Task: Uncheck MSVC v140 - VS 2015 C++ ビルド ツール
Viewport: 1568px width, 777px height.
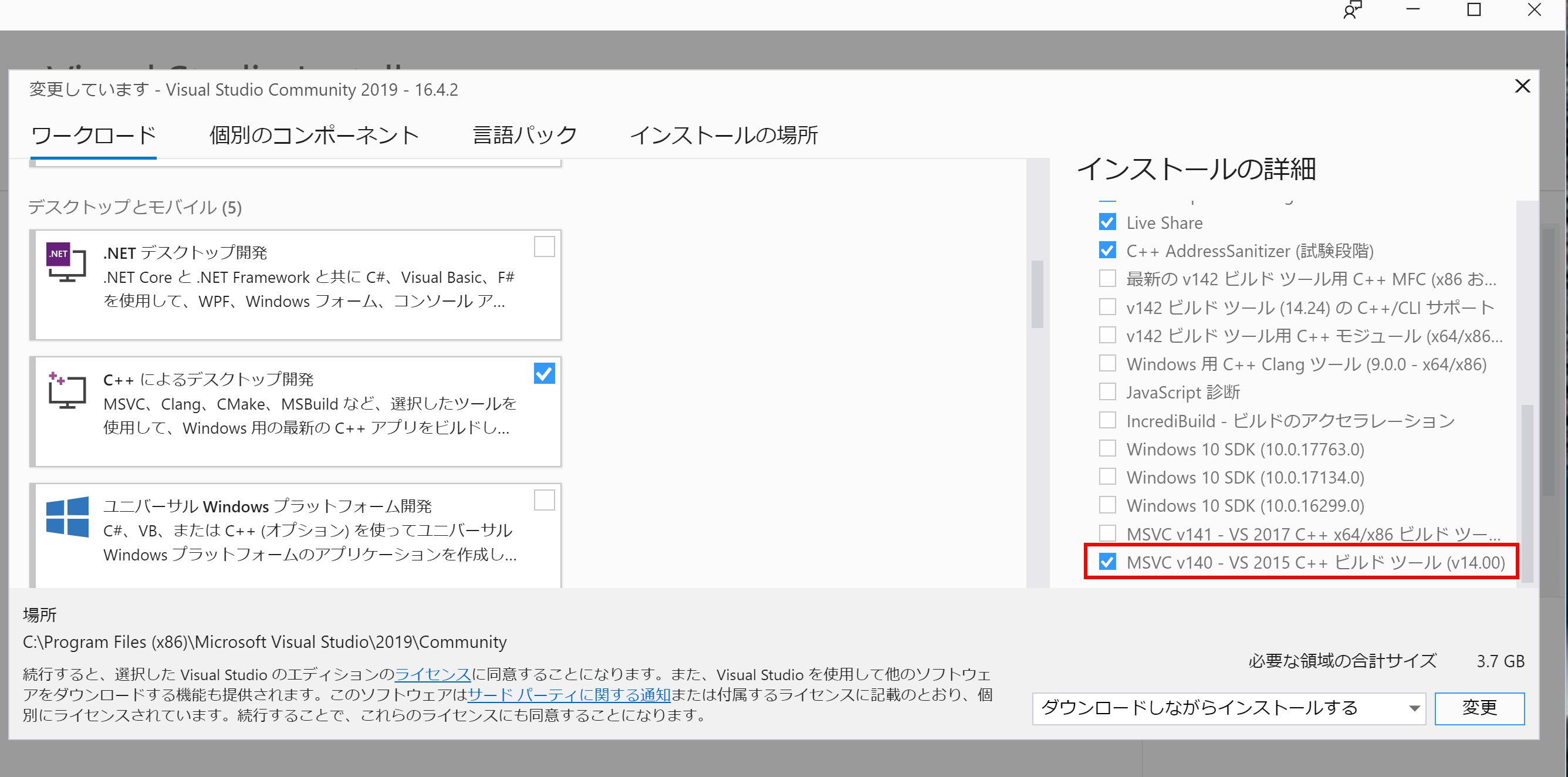Action: 1107,562
